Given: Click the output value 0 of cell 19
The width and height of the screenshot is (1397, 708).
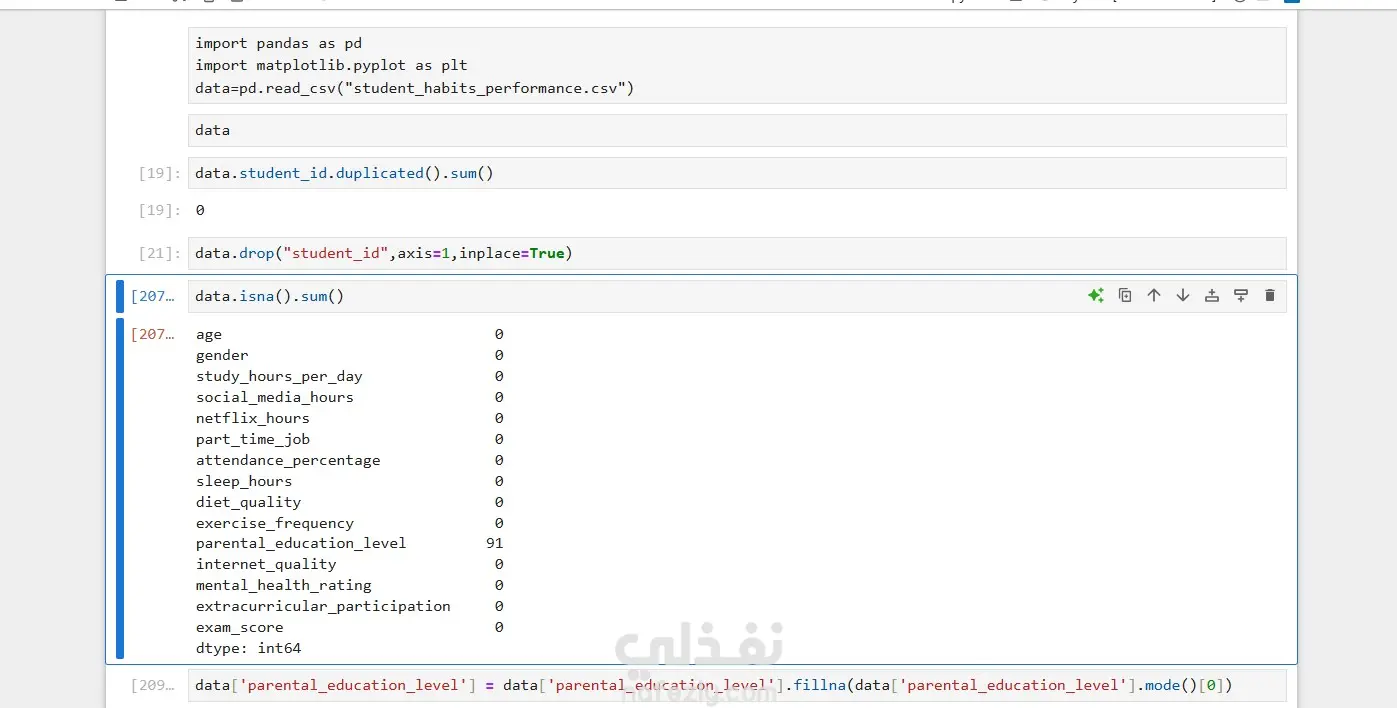Looking at the screenshot, I should point(200,210).
